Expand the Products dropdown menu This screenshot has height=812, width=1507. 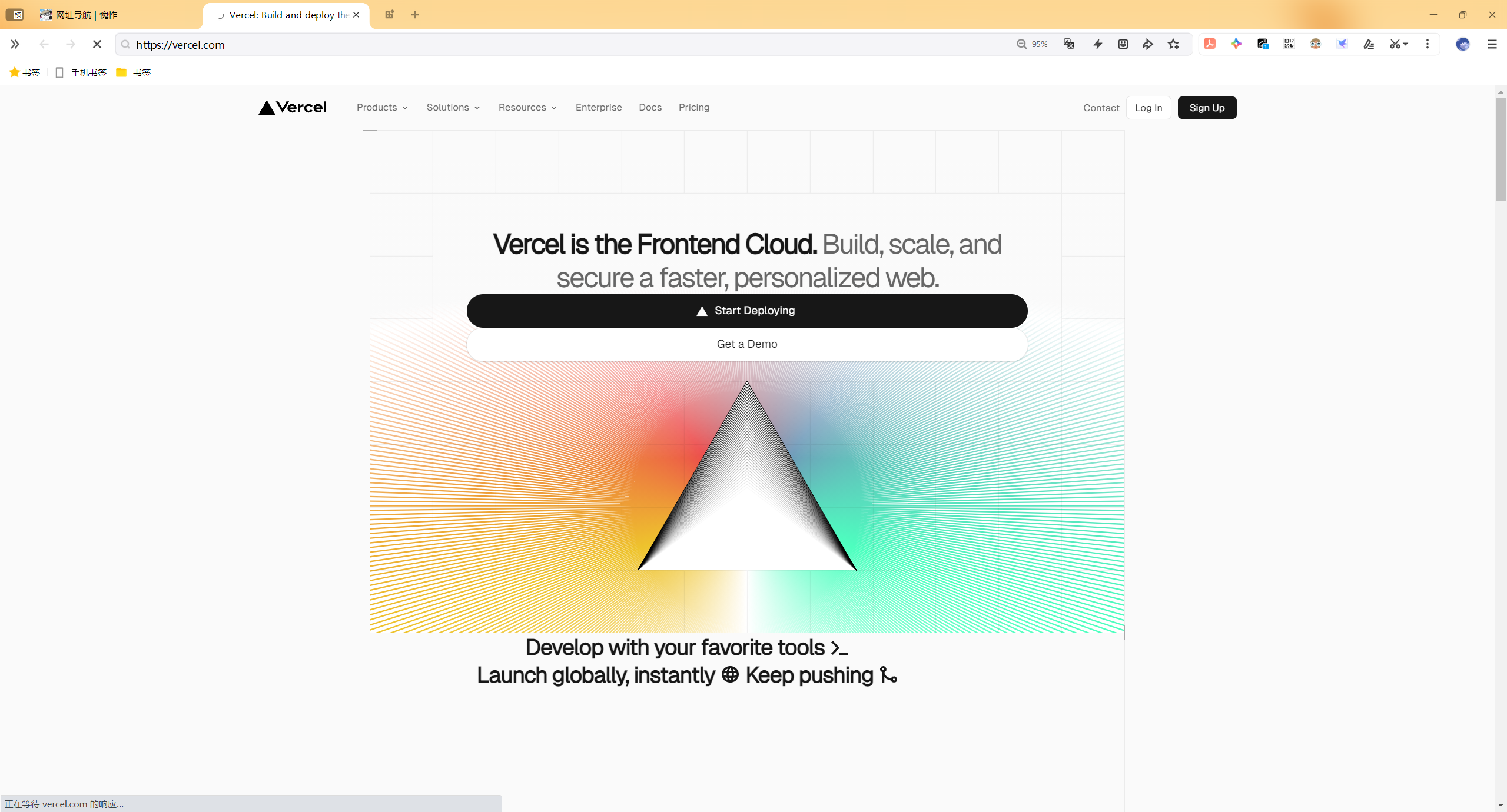[382, 108]
